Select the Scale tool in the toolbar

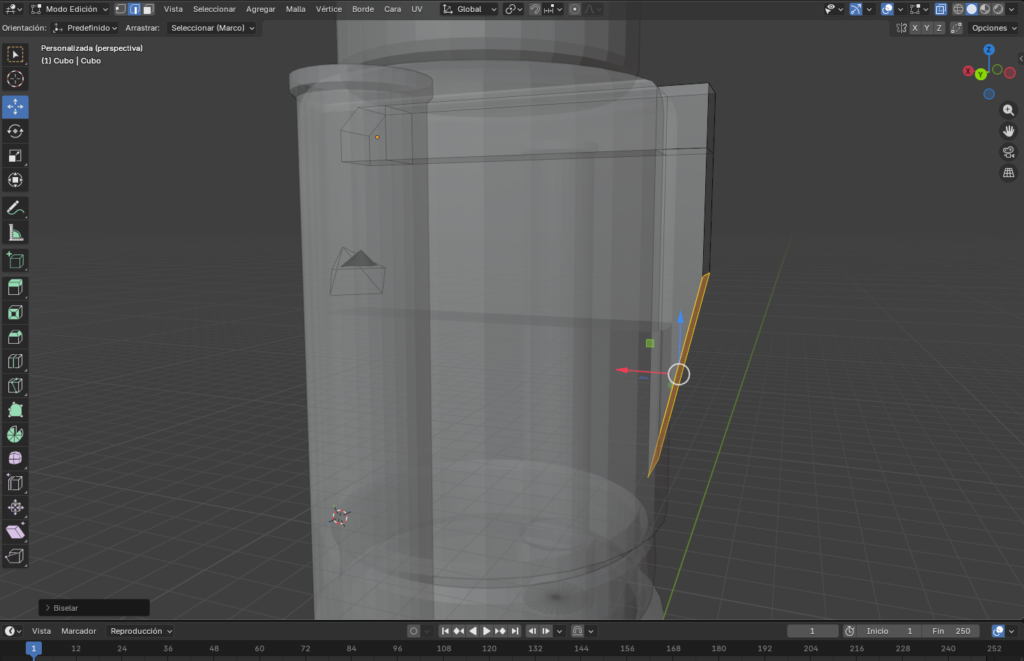pos(15,156)
